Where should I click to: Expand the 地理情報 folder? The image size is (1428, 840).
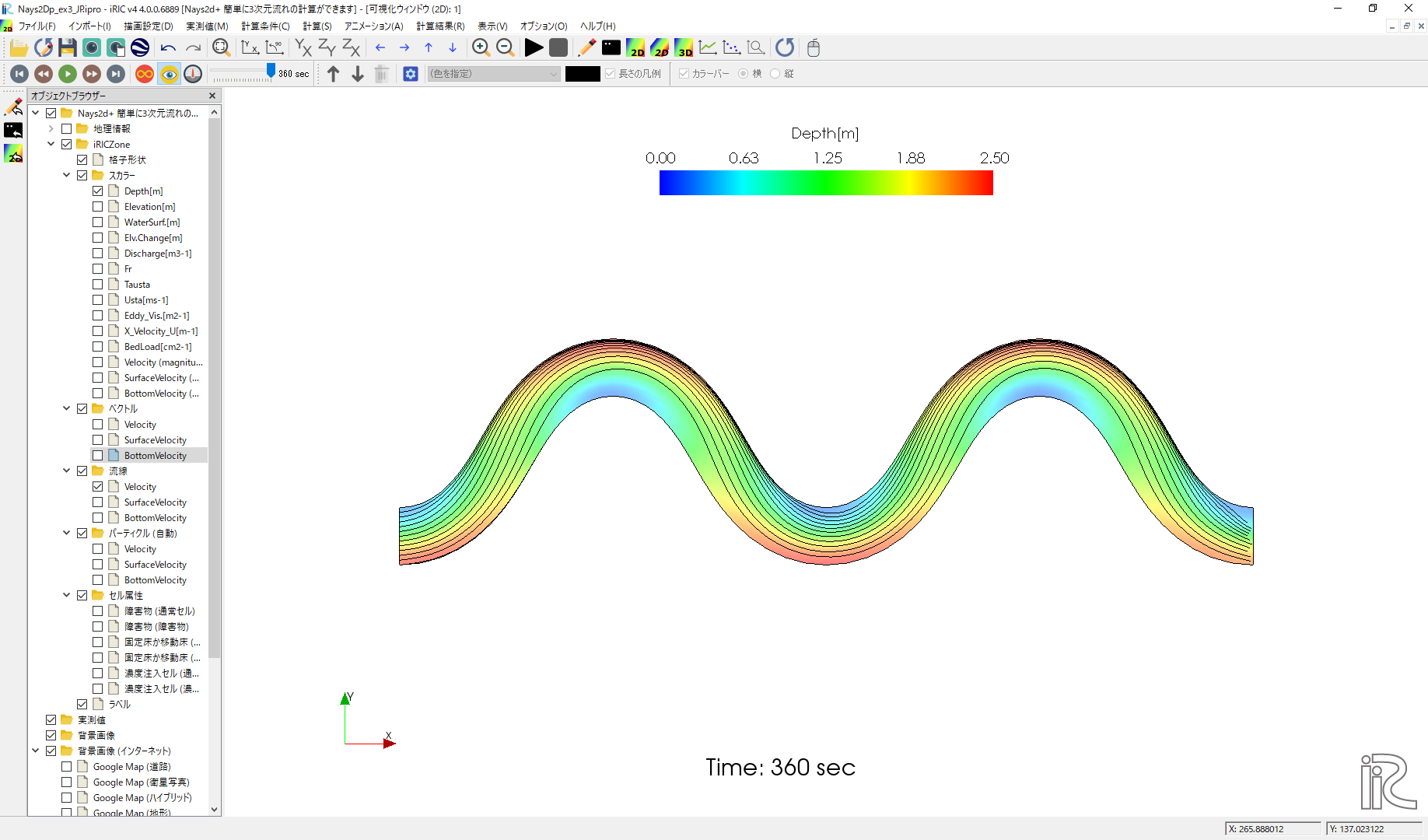51,129
